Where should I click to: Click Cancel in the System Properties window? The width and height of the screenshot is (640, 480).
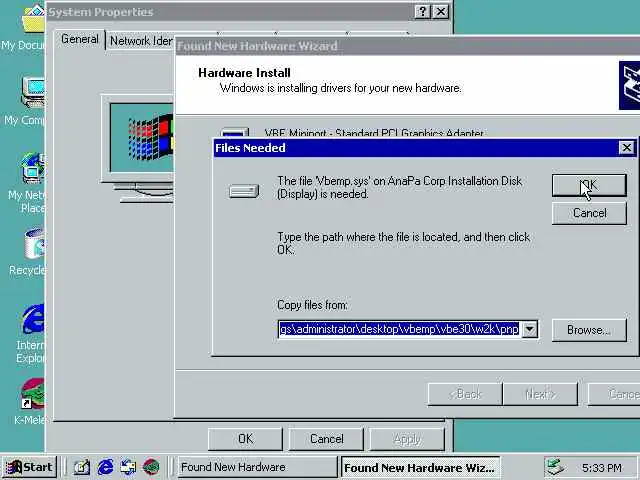[x=327, y=439]
